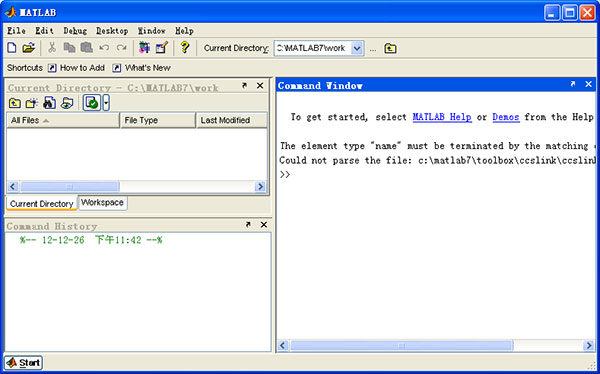Select the Current Directory tab
The image size is (600, 374).
(41, 204)
